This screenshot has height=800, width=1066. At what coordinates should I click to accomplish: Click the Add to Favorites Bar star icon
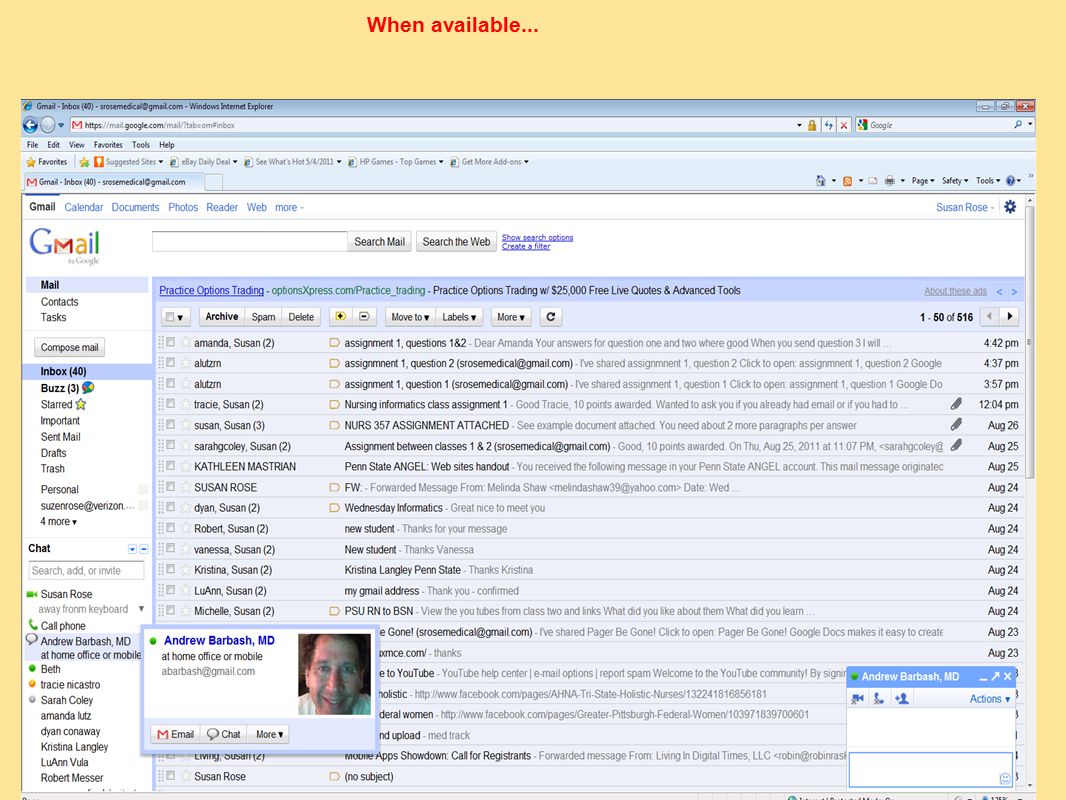(x=84, y=162)
